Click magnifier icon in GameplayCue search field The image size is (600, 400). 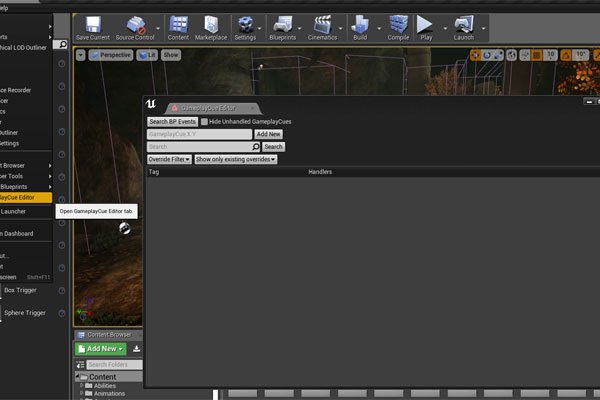point(256,147)
